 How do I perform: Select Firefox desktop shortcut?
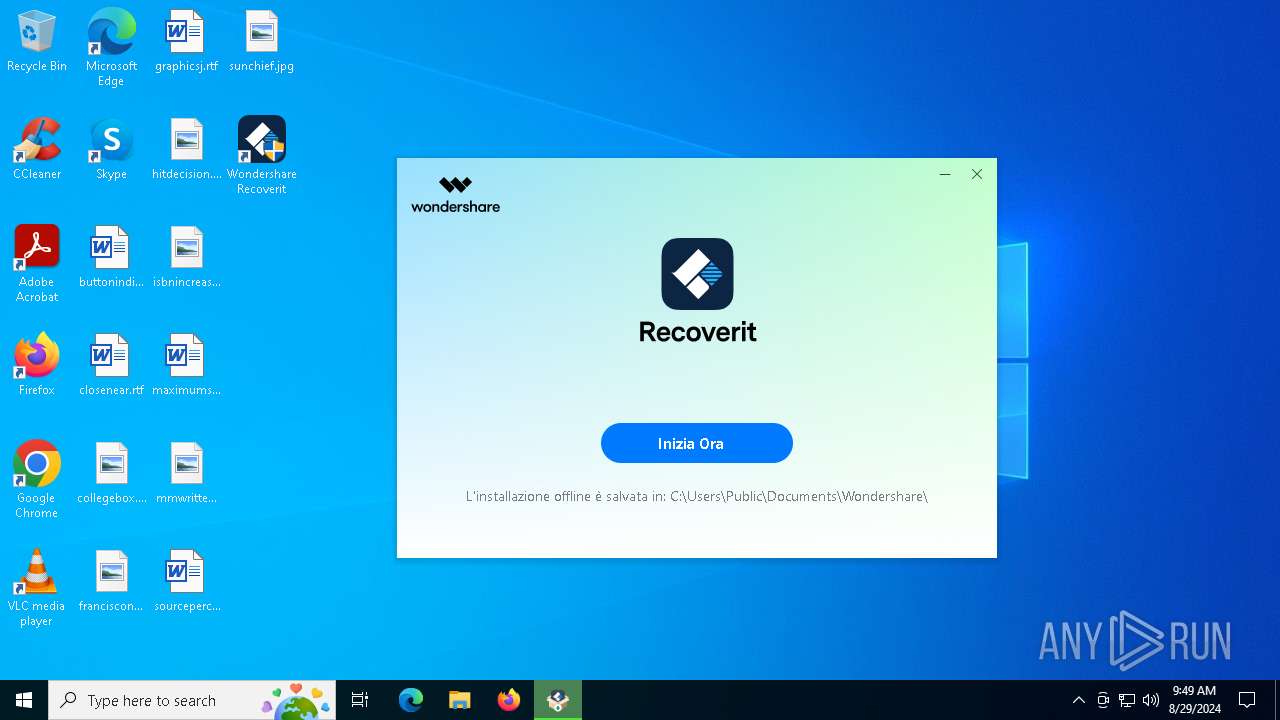point(37,365)
